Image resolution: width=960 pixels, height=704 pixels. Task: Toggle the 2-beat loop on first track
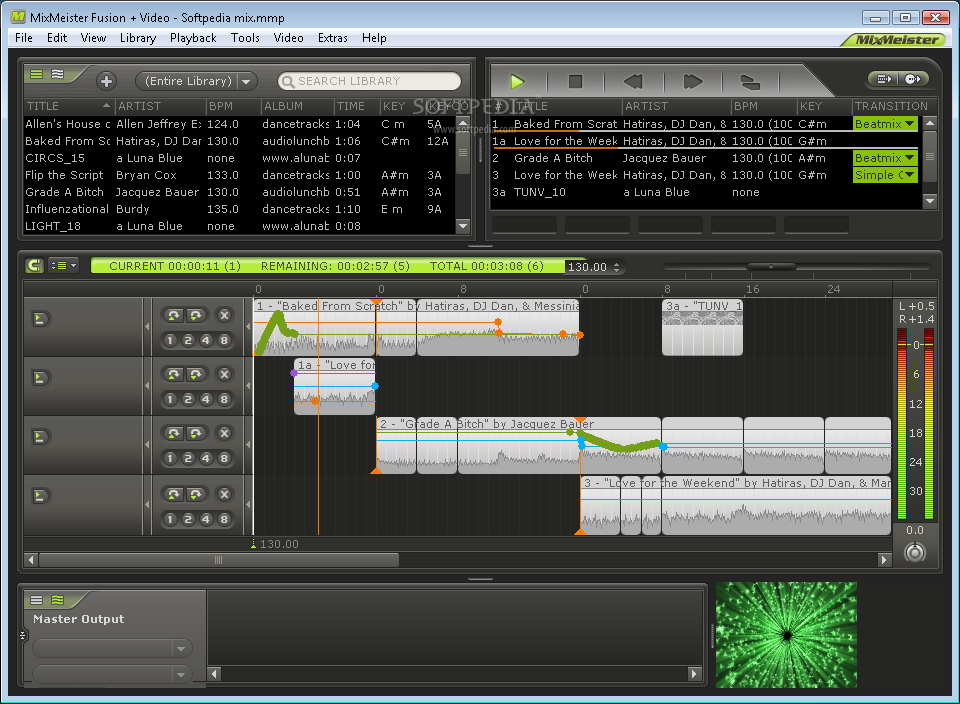pyautogui.click(x=188, y=340)
